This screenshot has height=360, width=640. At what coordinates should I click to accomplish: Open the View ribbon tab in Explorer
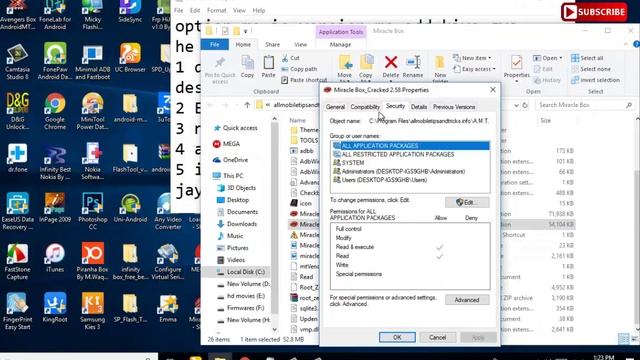300,44
